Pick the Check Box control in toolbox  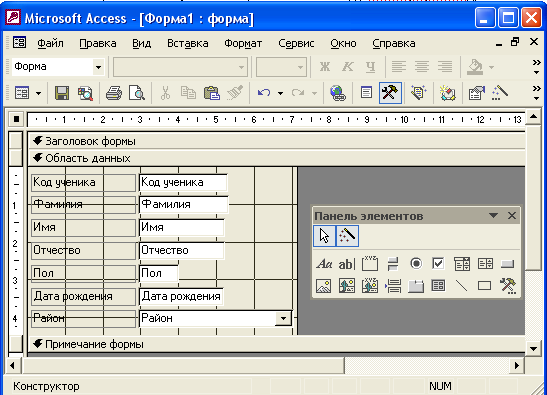click(x=438, y=264)
